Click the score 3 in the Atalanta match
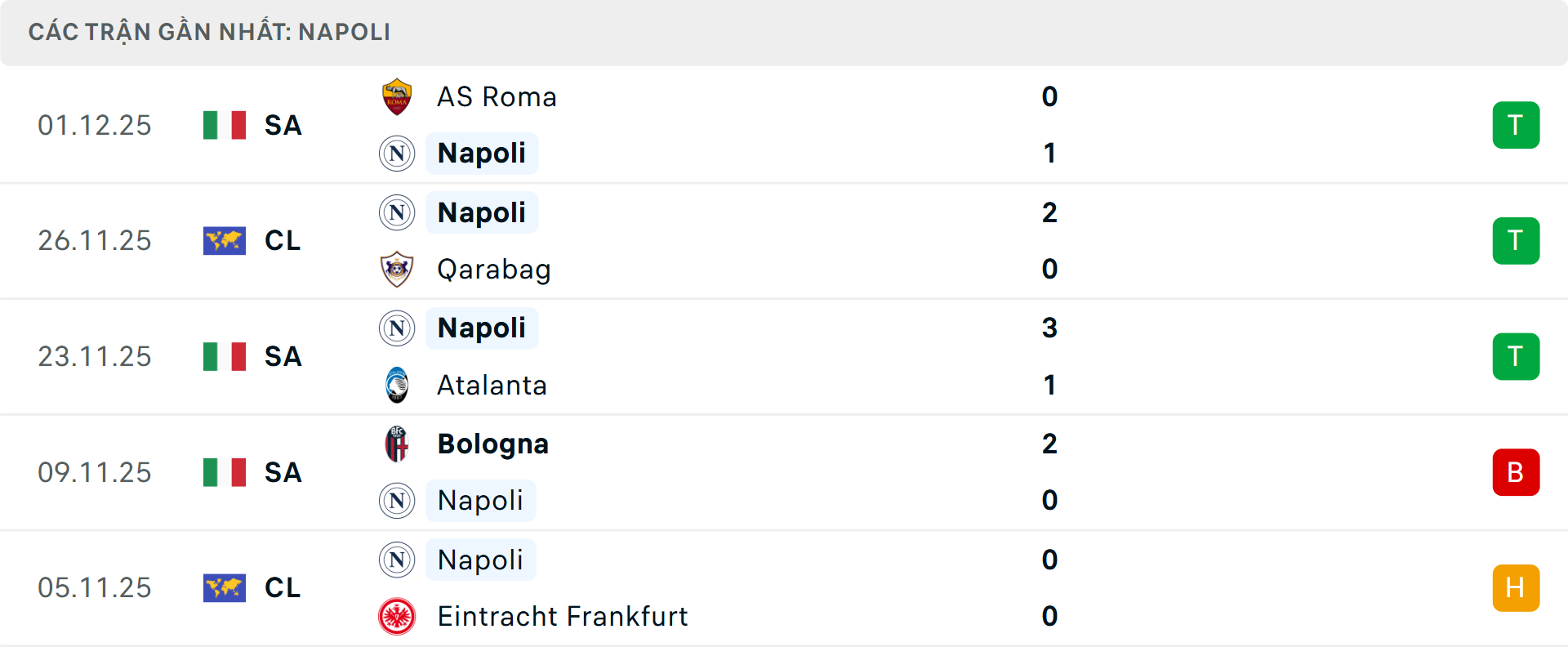 [1049, 328]
